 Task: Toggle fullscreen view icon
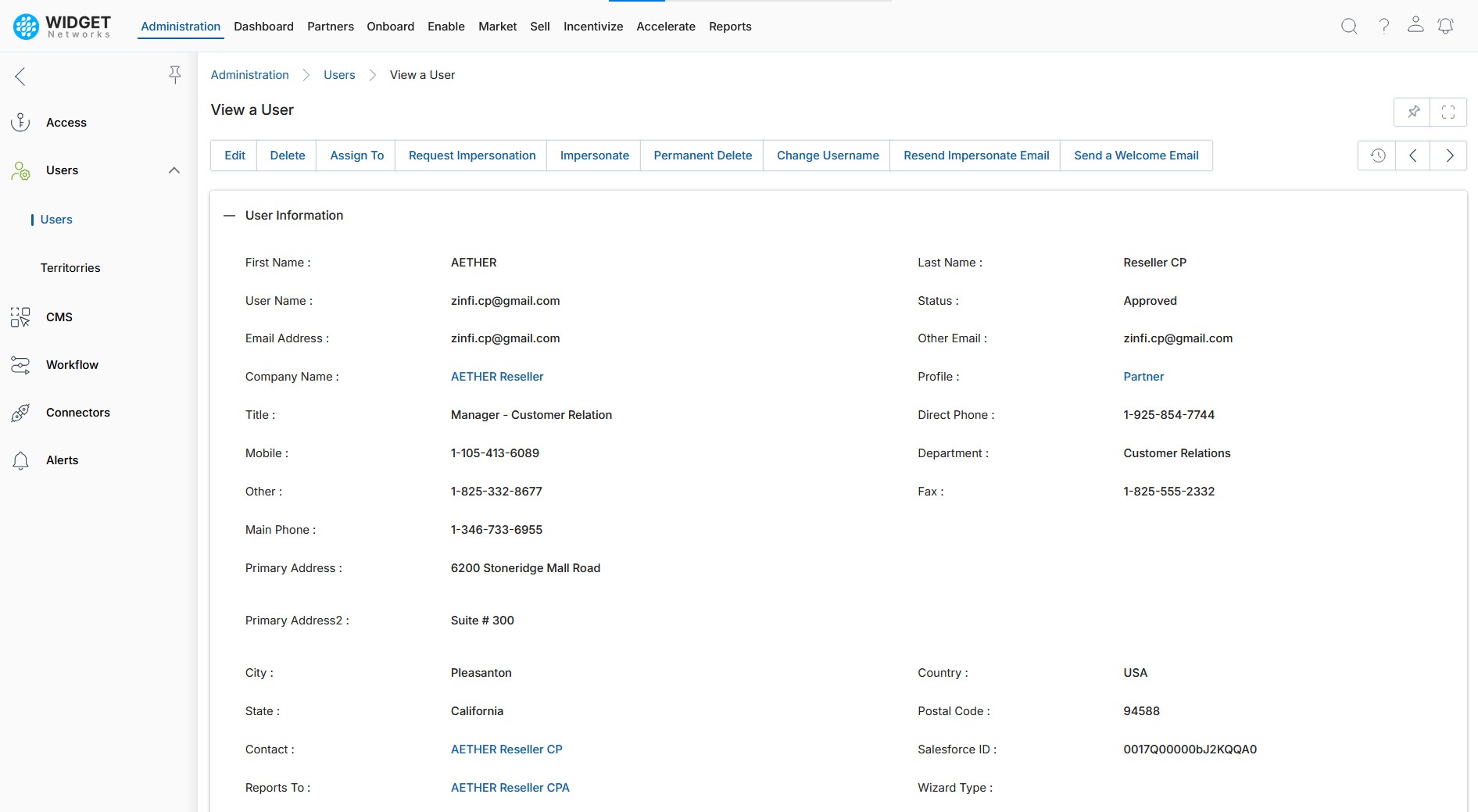point(1448,112)
